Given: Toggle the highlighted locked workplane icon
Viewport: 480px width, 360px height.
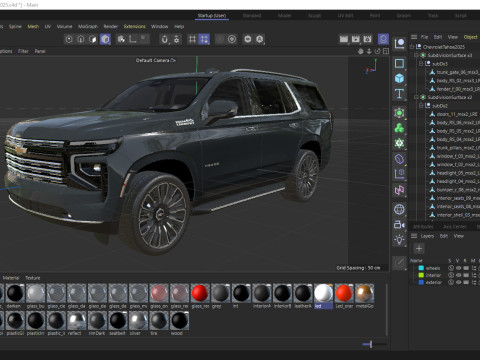Looking at the screenshot, I should click(x=204, y=39).
